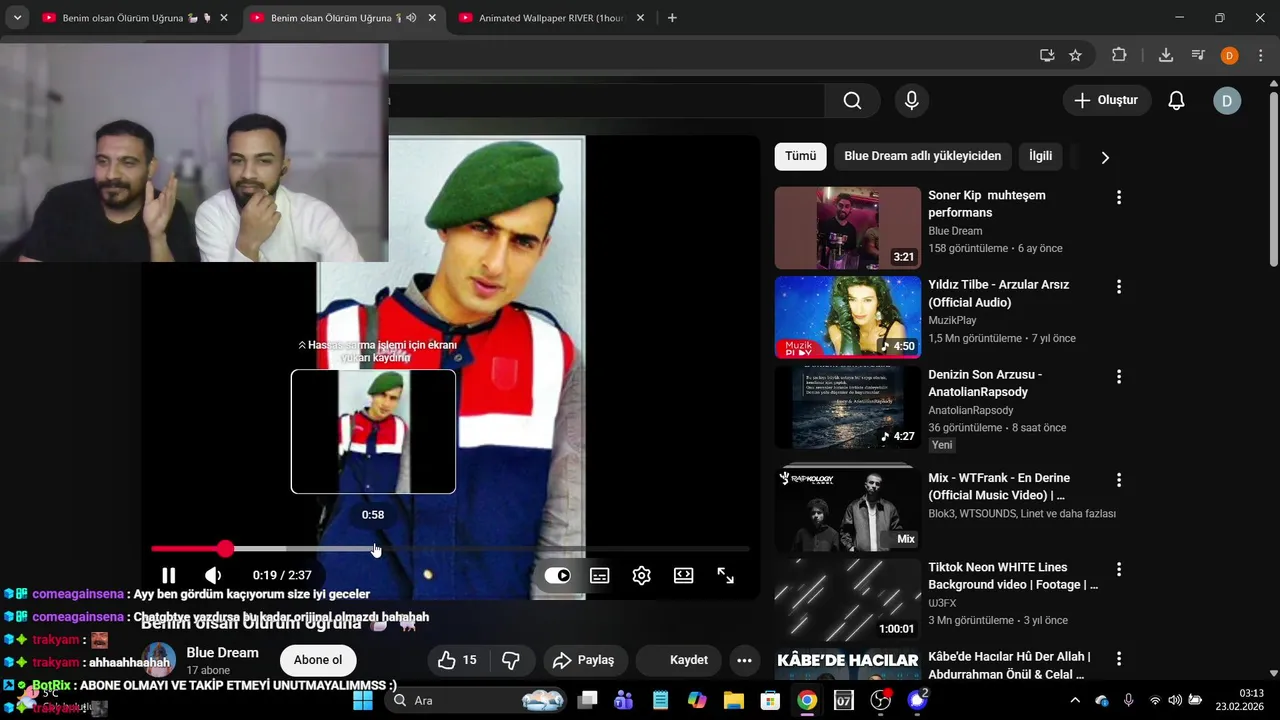Click the red scrubber handle on the progress bar
This screenshot has width=1280, height=720.
[226, 548]
